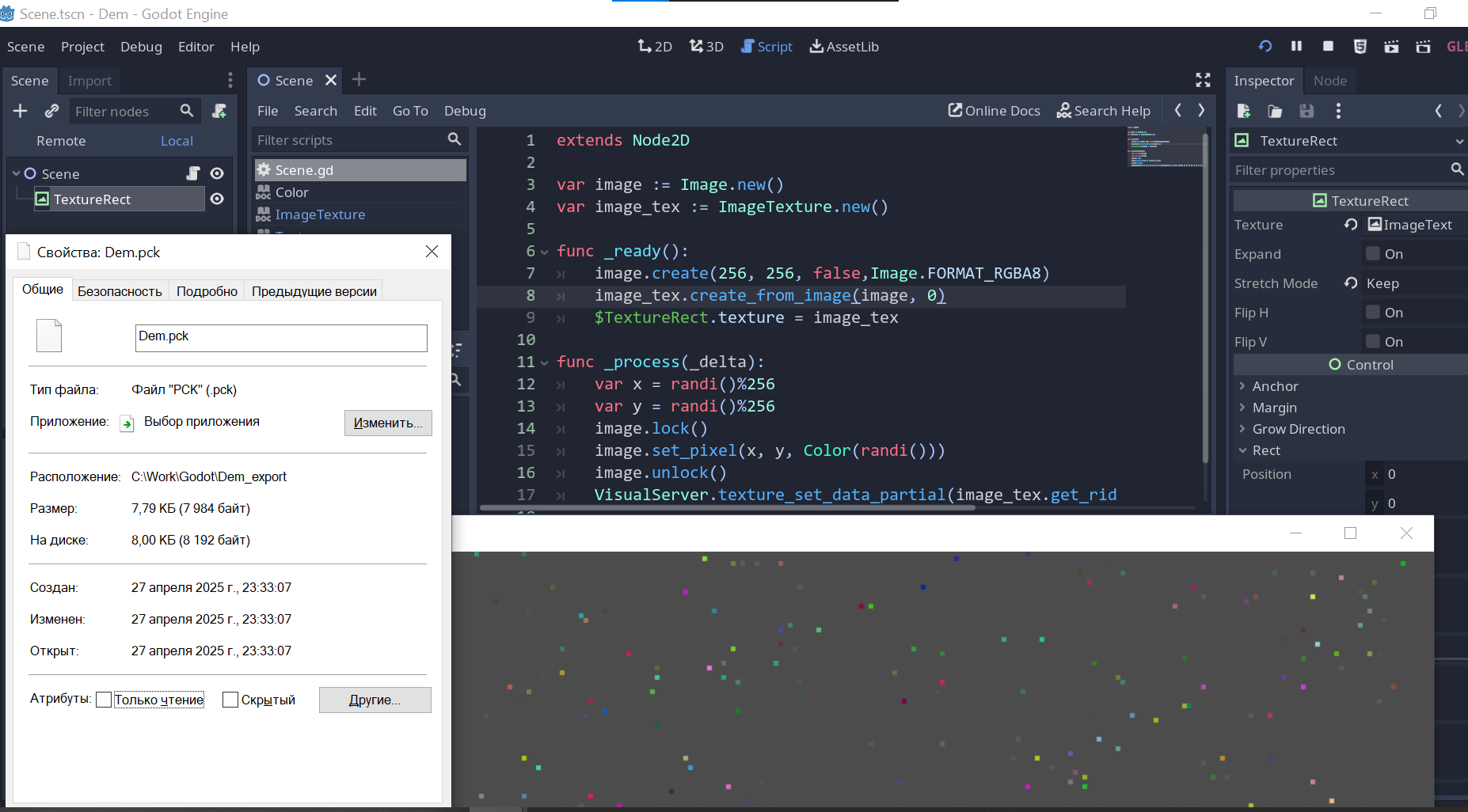Open the Editor menu in top bar

click(x=196, y=47)
